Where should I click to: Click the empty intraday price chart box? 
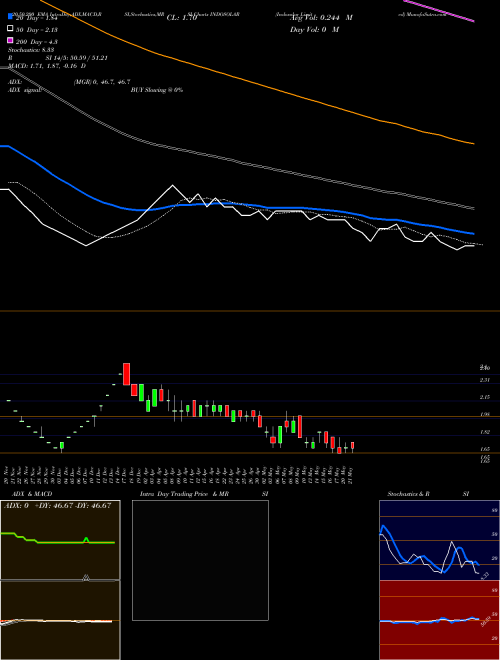pos(200,560)
